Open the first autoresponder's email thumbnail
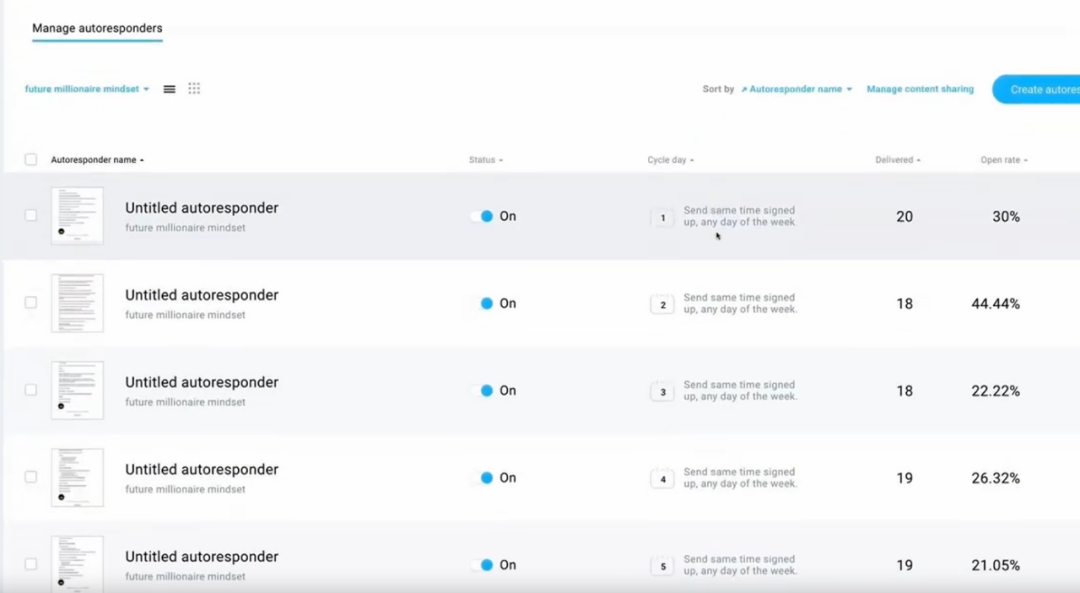 (77, 216)
